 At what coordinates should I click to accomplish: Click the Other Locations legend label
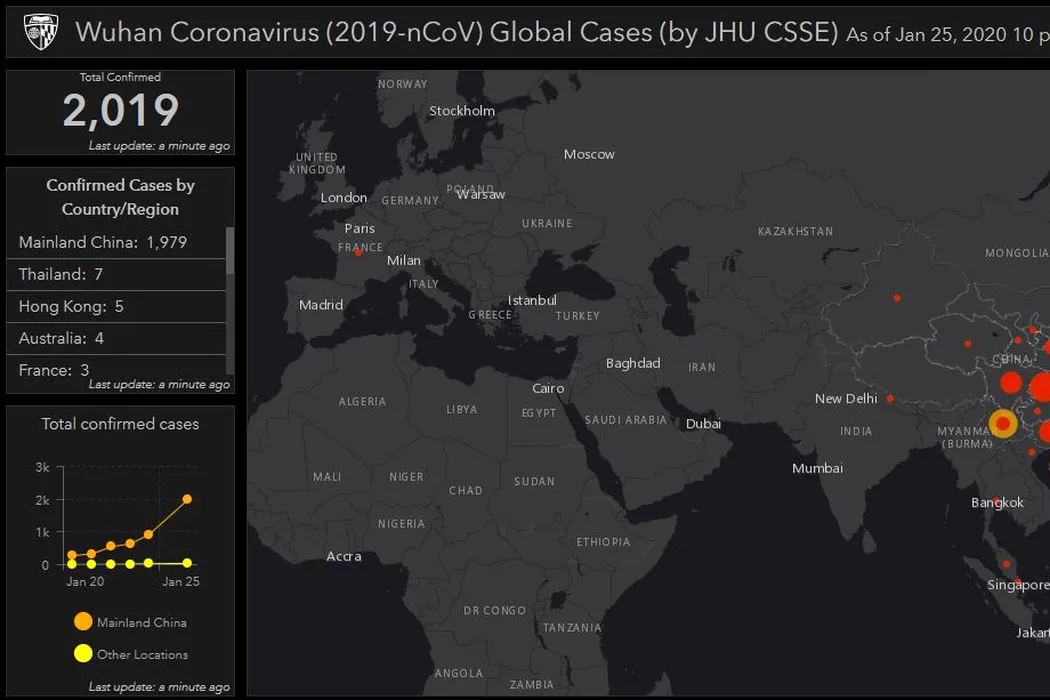tap(143, 654)
